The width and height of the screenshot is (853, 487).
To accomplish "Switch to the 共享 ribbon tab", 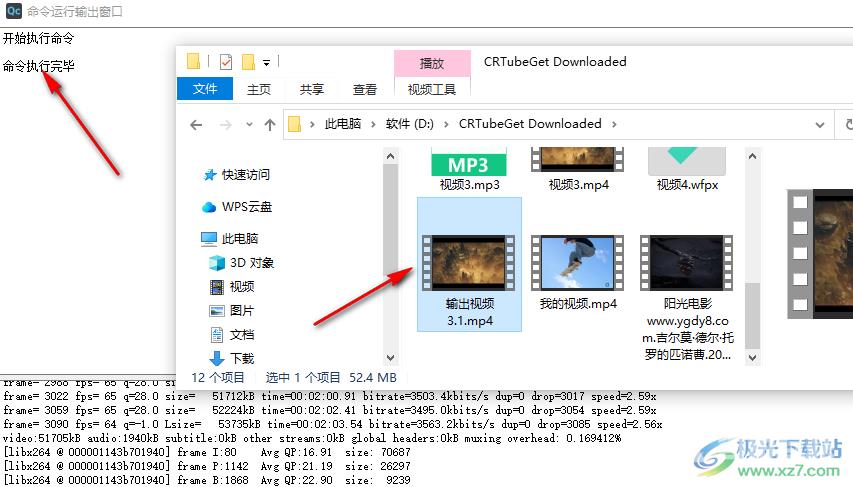I will click(x=312, y=89).
